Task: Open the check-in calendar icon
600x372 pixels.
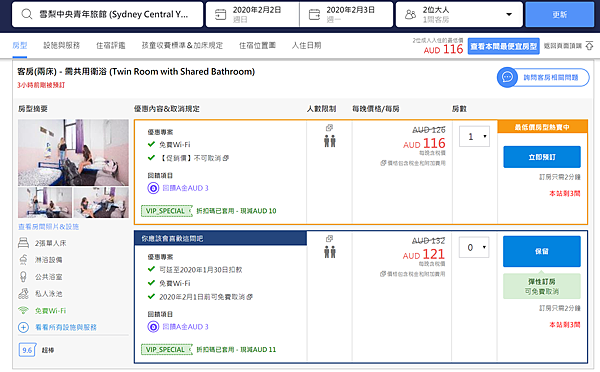Action: 220,15
